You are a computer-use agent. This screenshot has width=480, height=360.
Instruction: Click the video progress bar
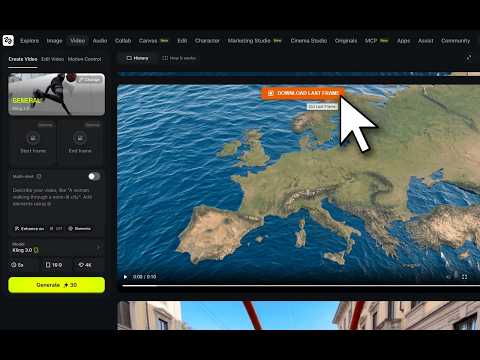[x=301, y=286]
